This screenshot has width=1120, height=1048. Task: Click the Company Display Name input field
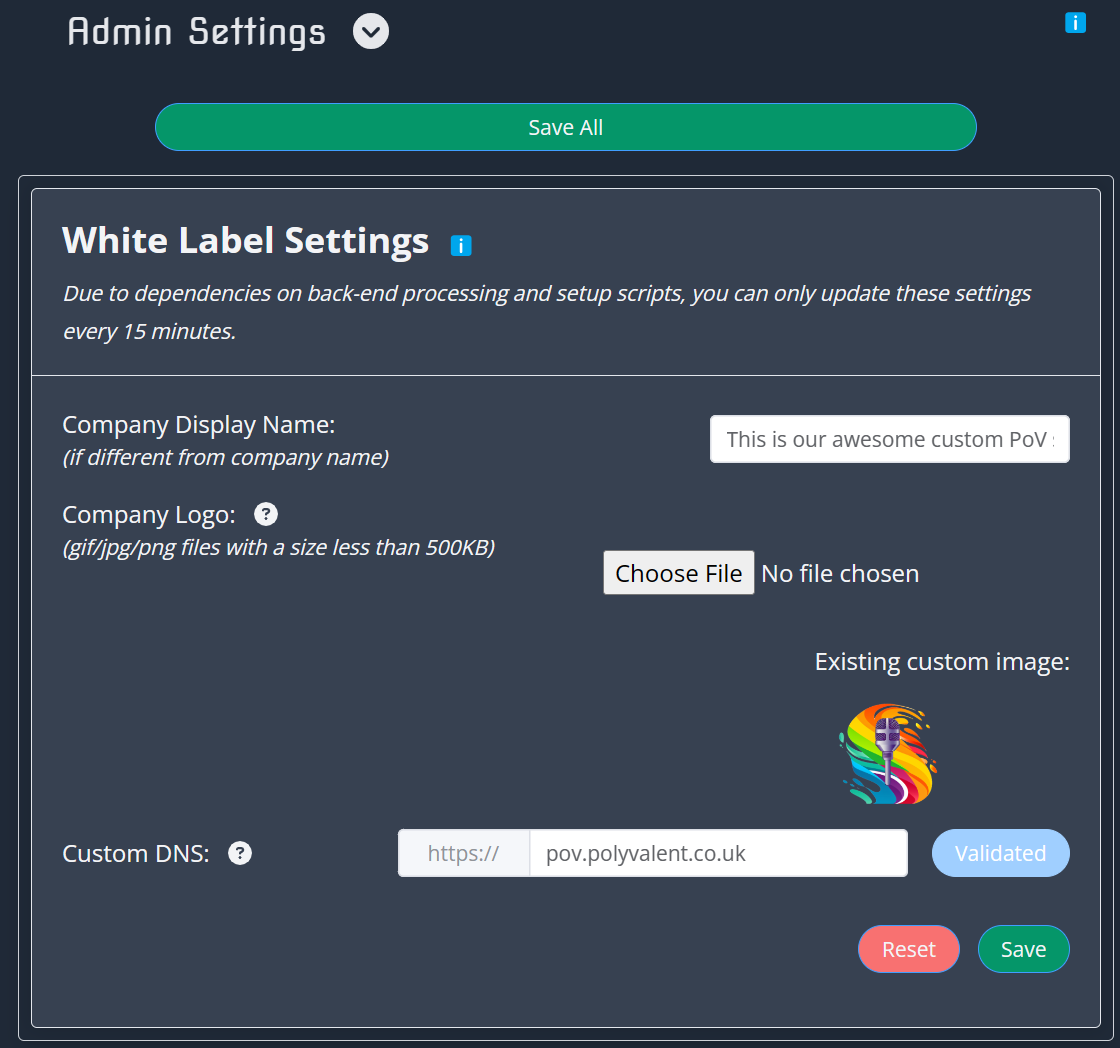pyautogui.click(x=888, y=438)
